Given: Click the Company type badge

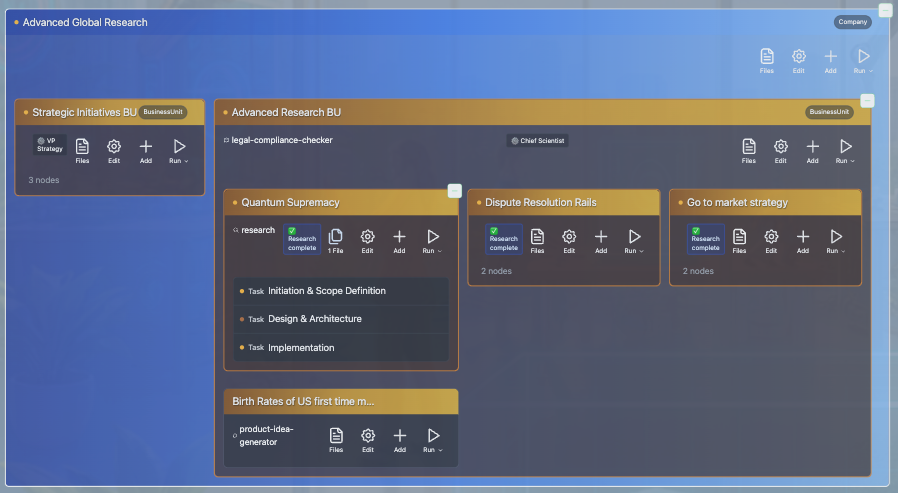Looking at the screenshot, I should (852, 22).
